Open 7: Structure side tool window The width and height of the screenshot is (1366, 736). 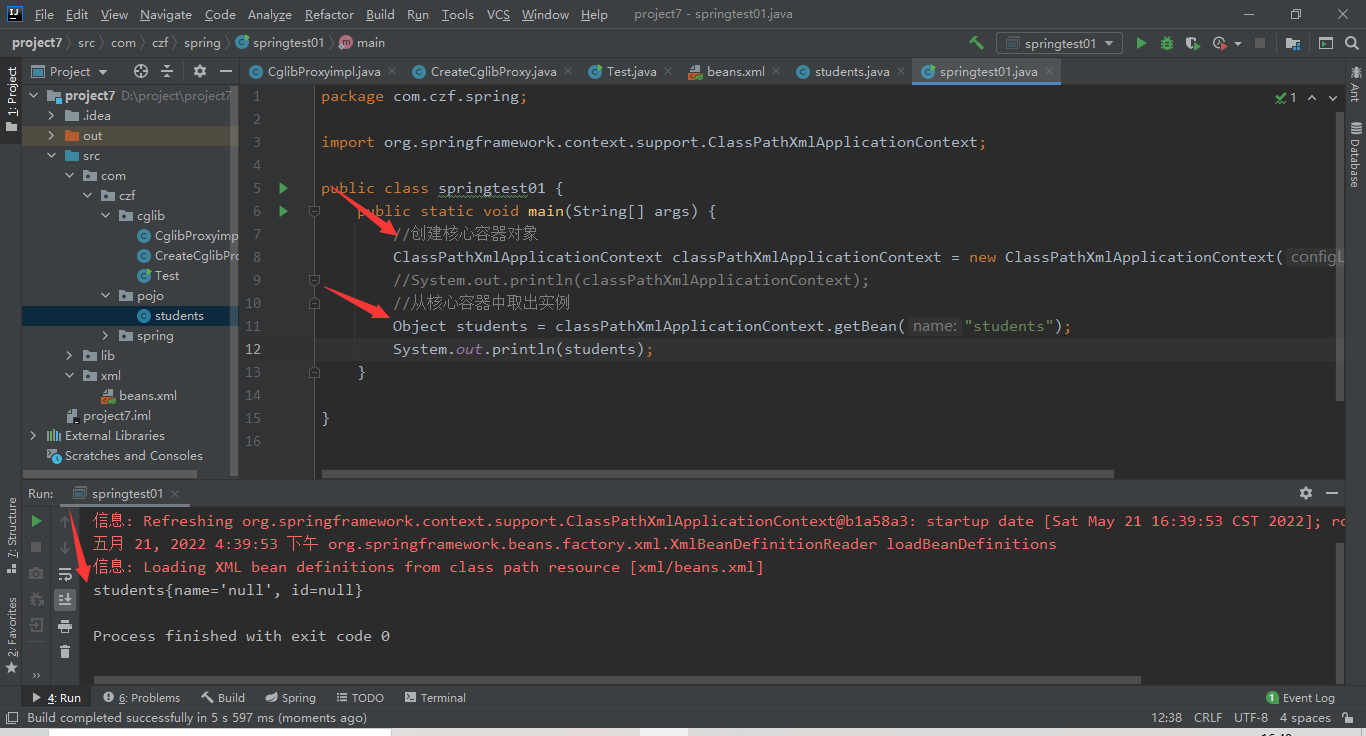coord(11,536)
